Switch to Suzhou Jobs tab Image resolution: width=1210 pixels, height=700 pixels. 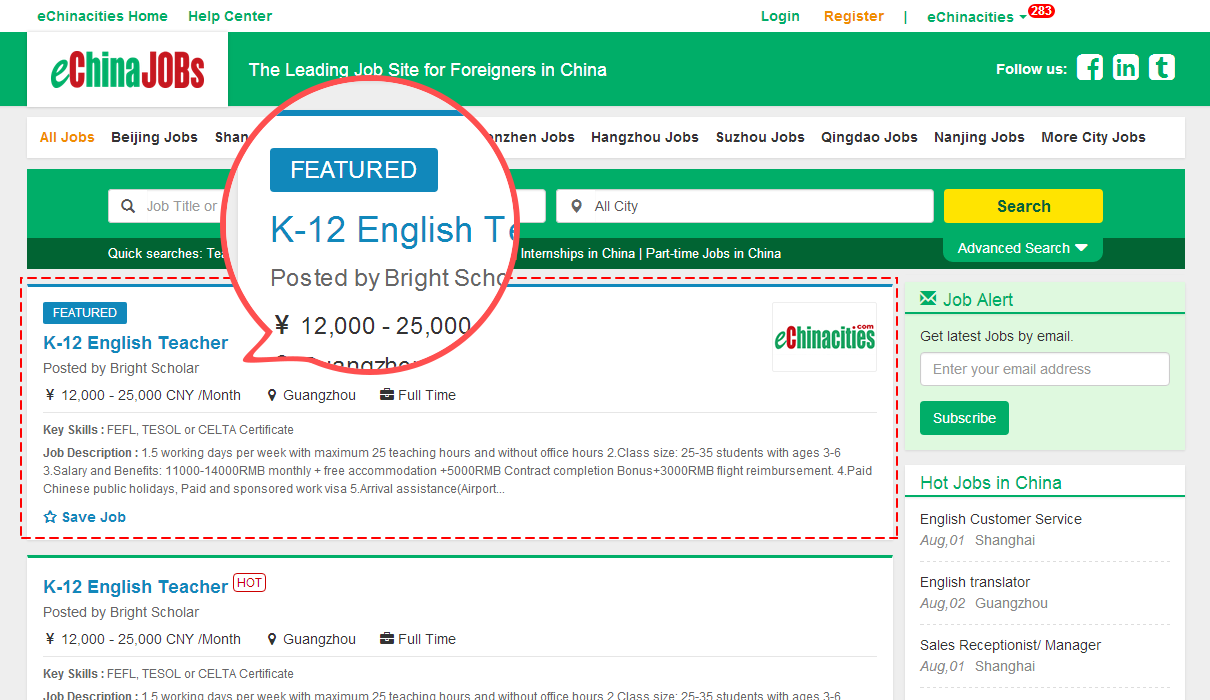coord(760,137)
